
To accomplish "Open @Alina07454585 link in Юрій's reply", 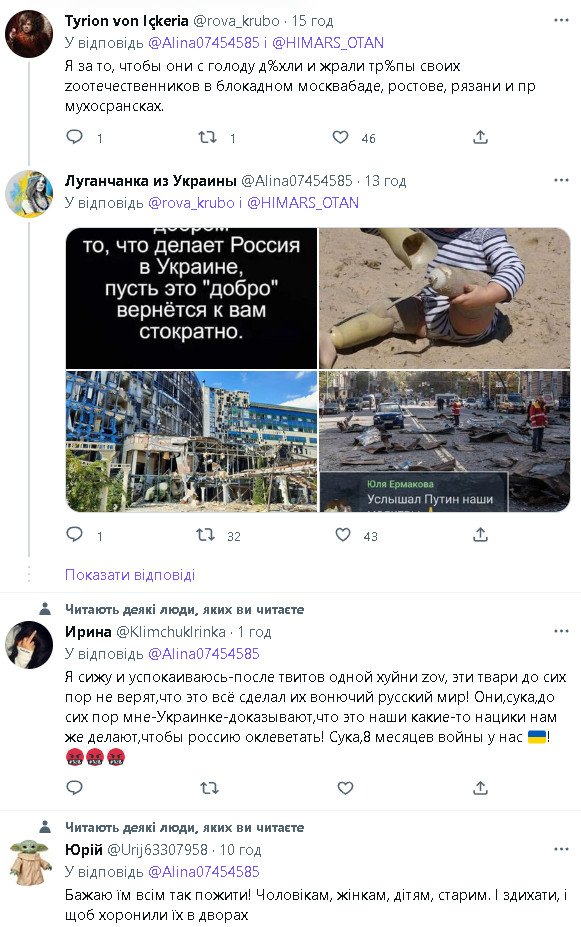I will [203, 871].
